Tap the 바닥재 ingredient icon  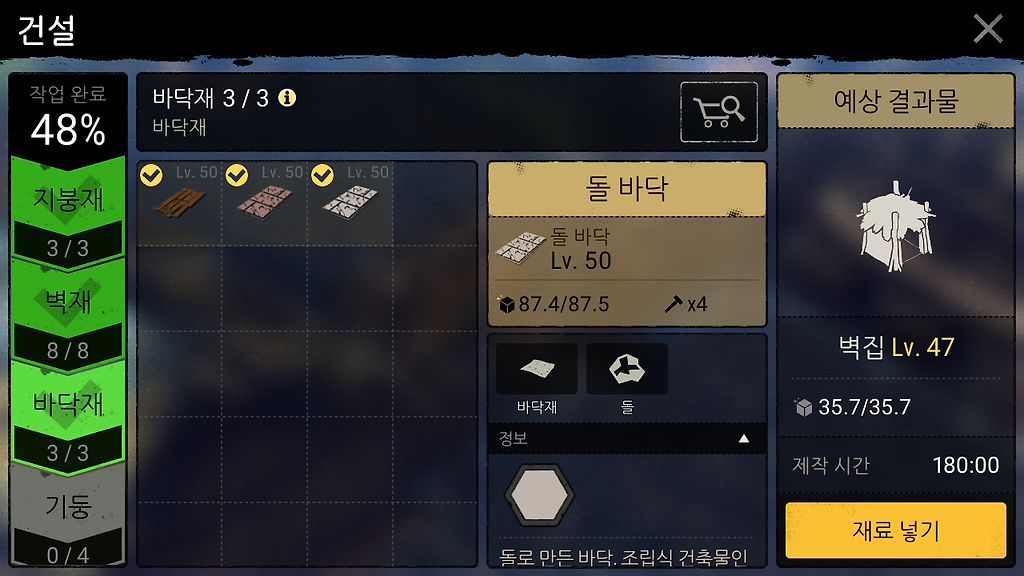pyautogui.click(x=537, y=369)
